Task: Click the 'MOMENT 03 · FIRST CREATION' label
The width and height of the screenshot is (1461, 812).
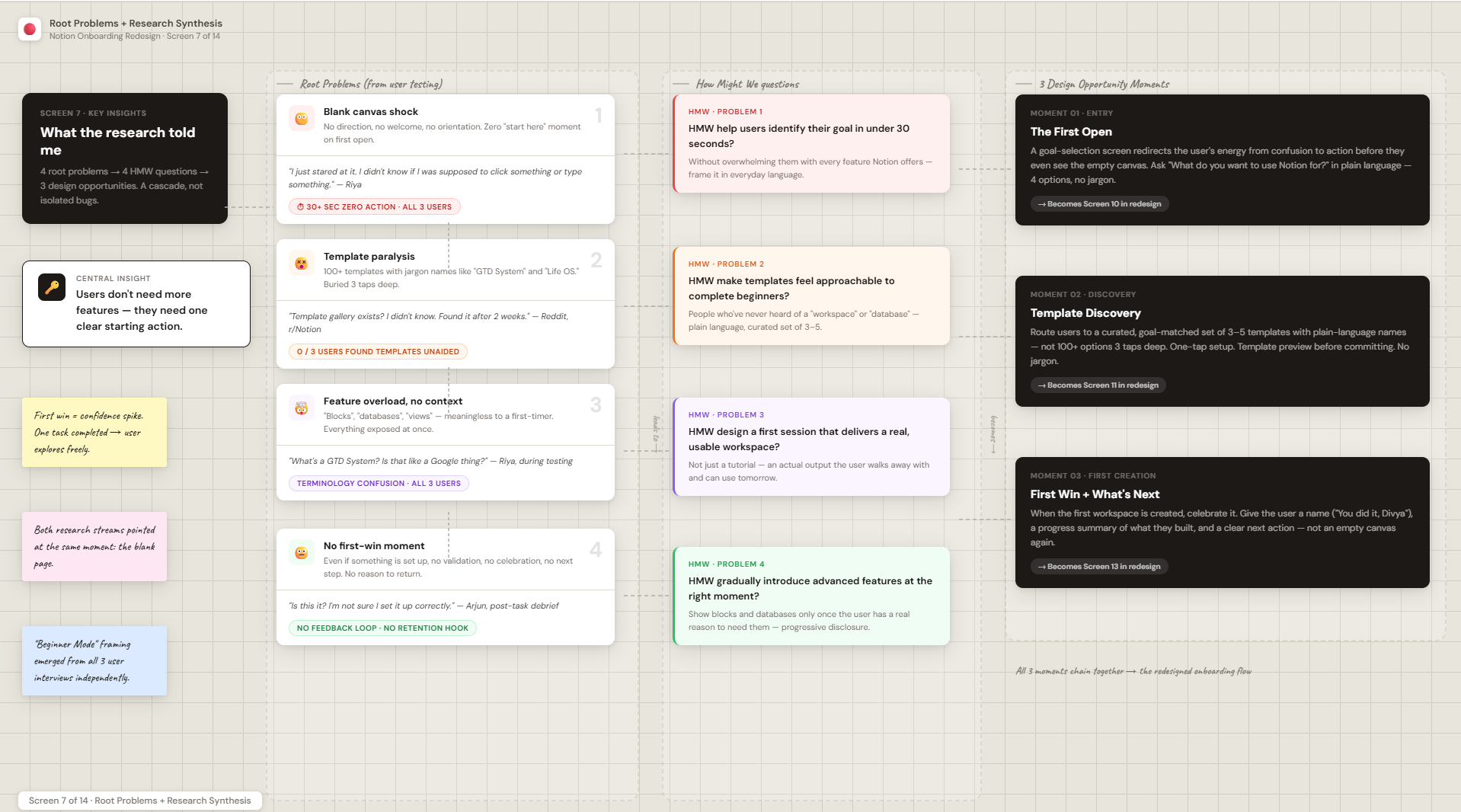Action: tap(1092, 475)
